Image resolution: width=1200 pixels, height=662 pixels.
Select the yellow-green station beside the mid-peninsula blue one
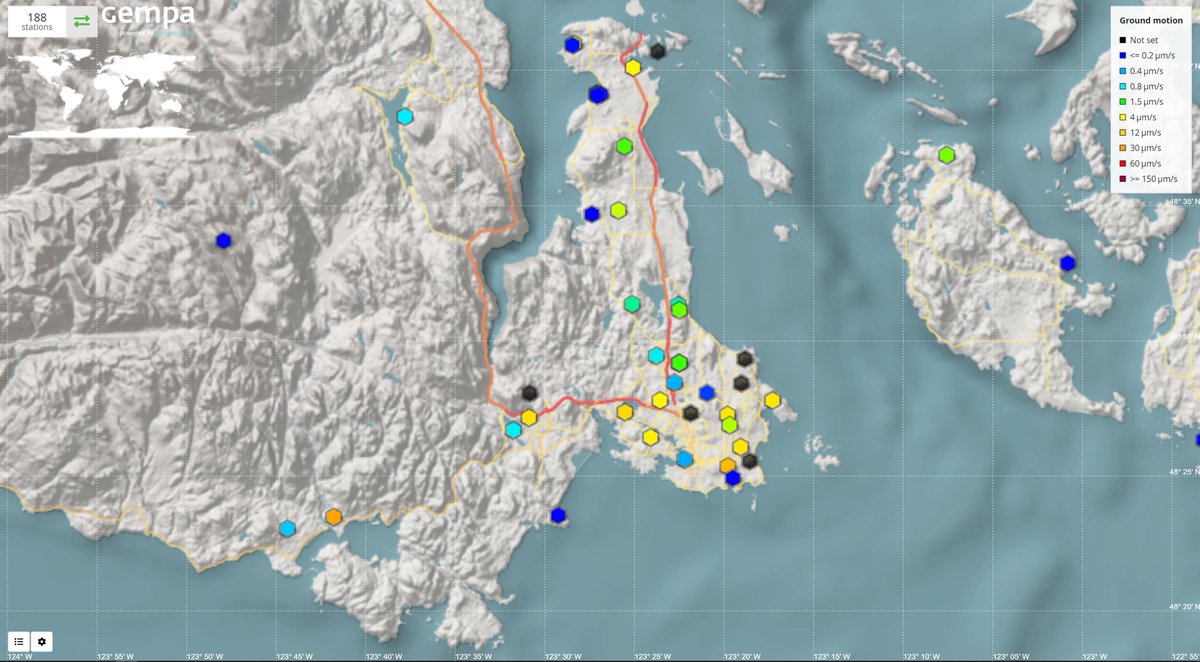tap(618, 210)
